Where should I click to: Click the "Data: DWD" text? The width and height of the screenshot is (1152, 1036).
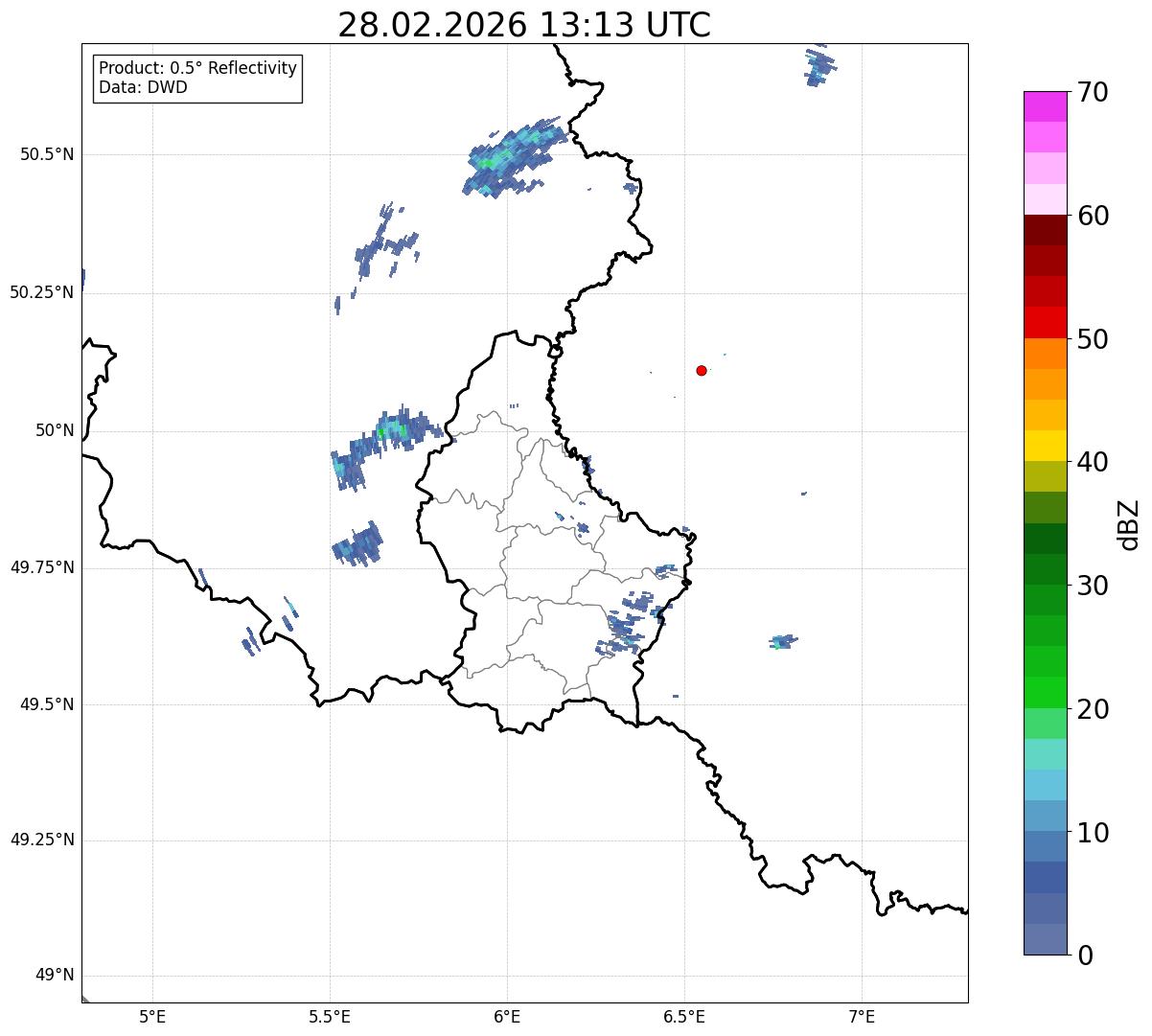coord(143,88)
